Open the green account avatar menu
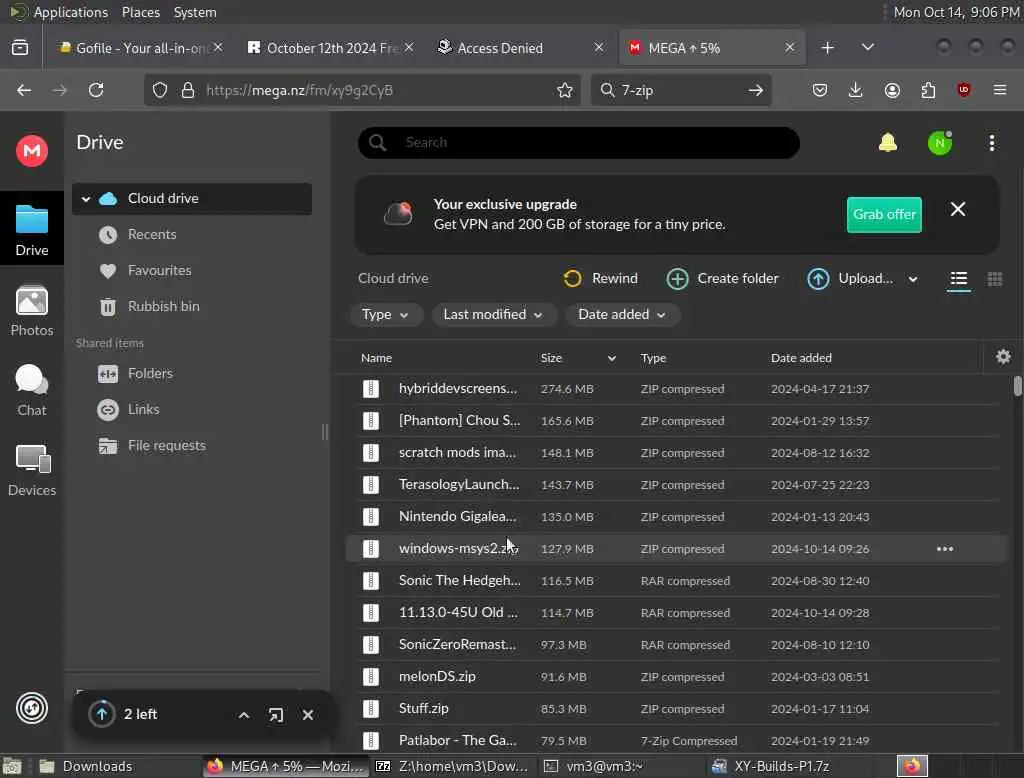Screen dimensions: 1024x778 click(940, 142)
